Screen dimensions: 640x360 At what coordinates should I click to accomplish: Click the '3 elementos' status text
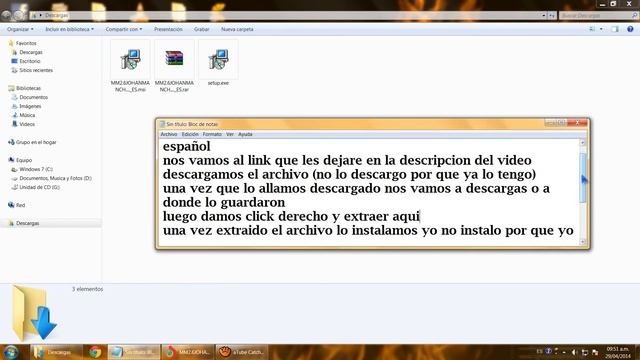coord(88,289)
